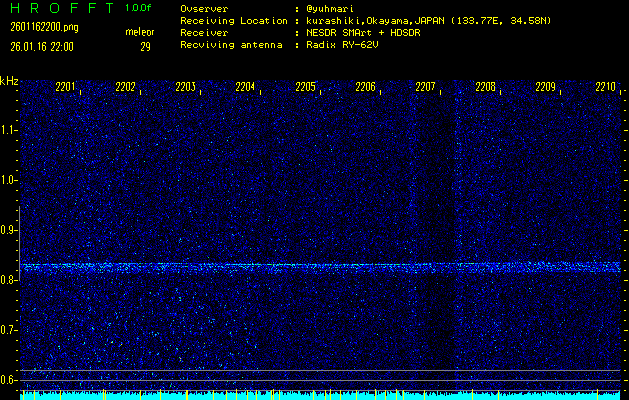
Task: Select the 2203 time tick label
Action: 186,87
